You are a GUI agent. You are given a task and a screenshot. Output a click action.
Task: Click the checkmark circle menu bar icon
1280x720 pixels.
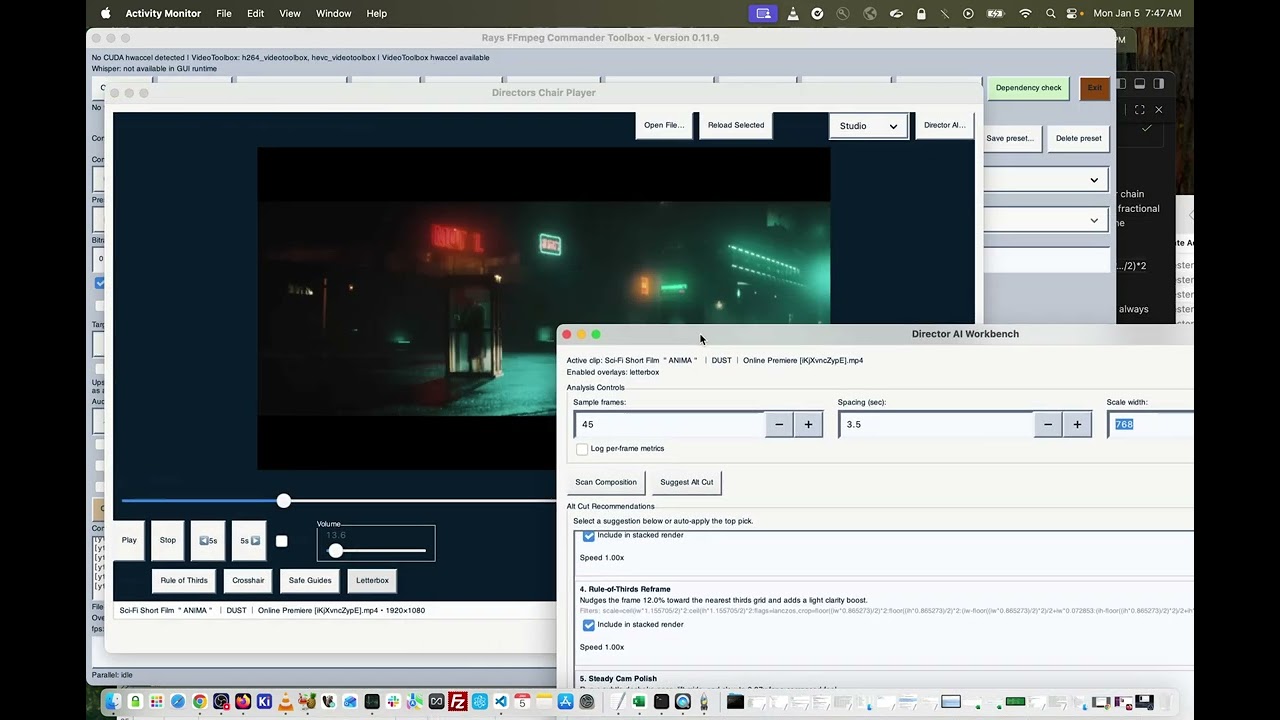[x=818, y=13]
